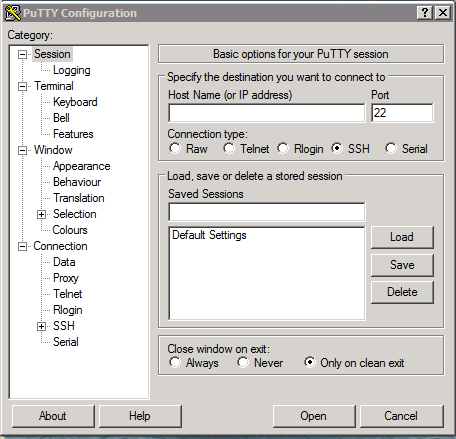Screen dimensions: 456x439
Task: Click the Host Name input field
Action: (x=267, y=113)
